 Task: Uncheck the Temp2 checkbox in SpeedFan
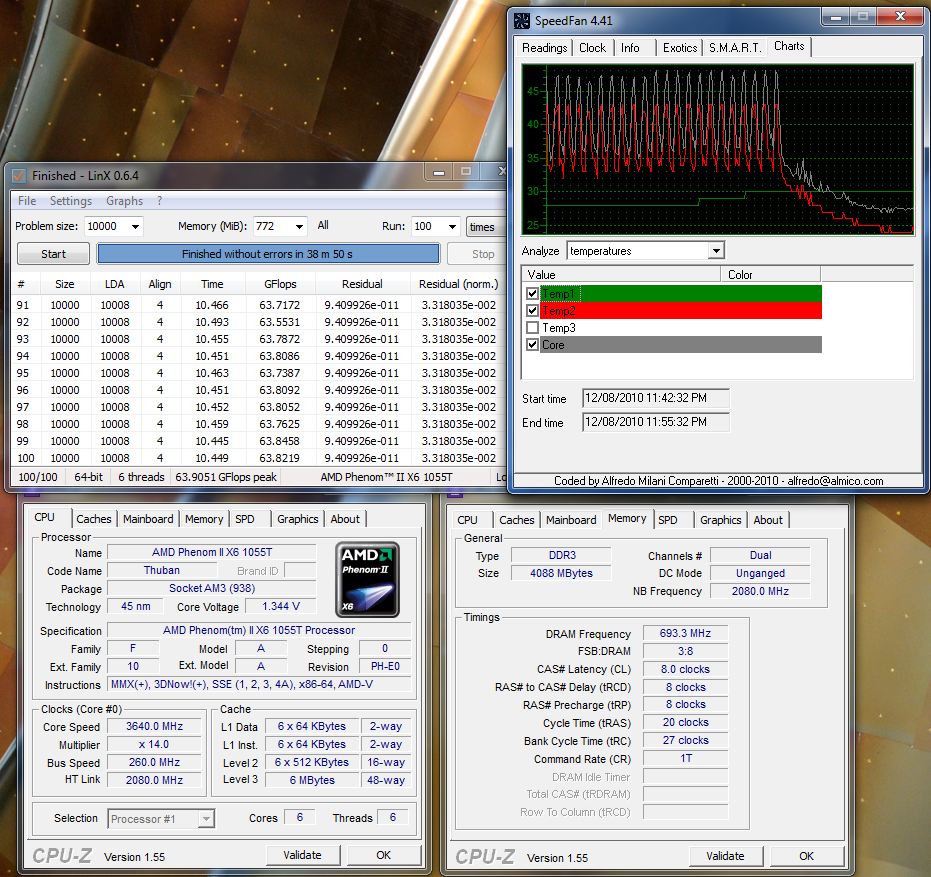(533, 311)
